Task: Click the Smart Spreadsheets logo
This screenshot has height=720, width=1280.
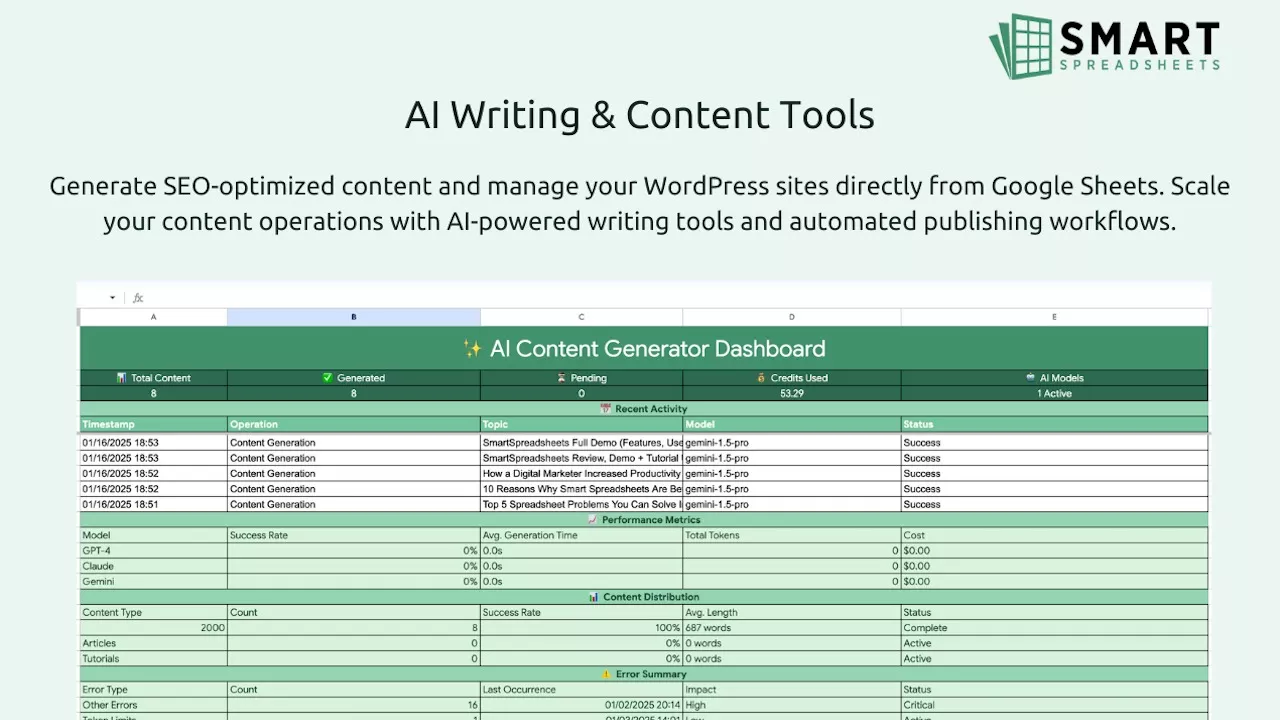Action: coord(1104,46)
